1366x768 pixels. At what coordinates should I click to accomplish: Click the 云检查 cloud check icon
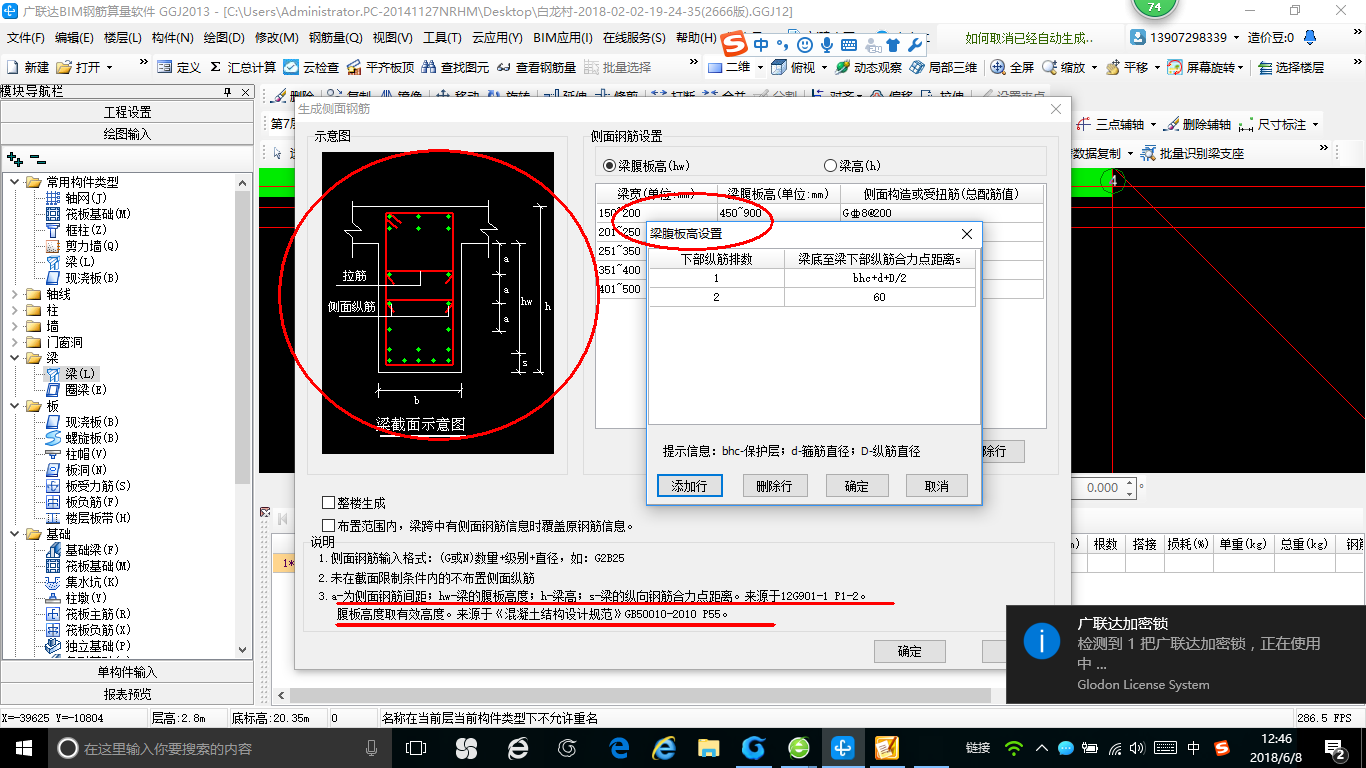point(291,67)
